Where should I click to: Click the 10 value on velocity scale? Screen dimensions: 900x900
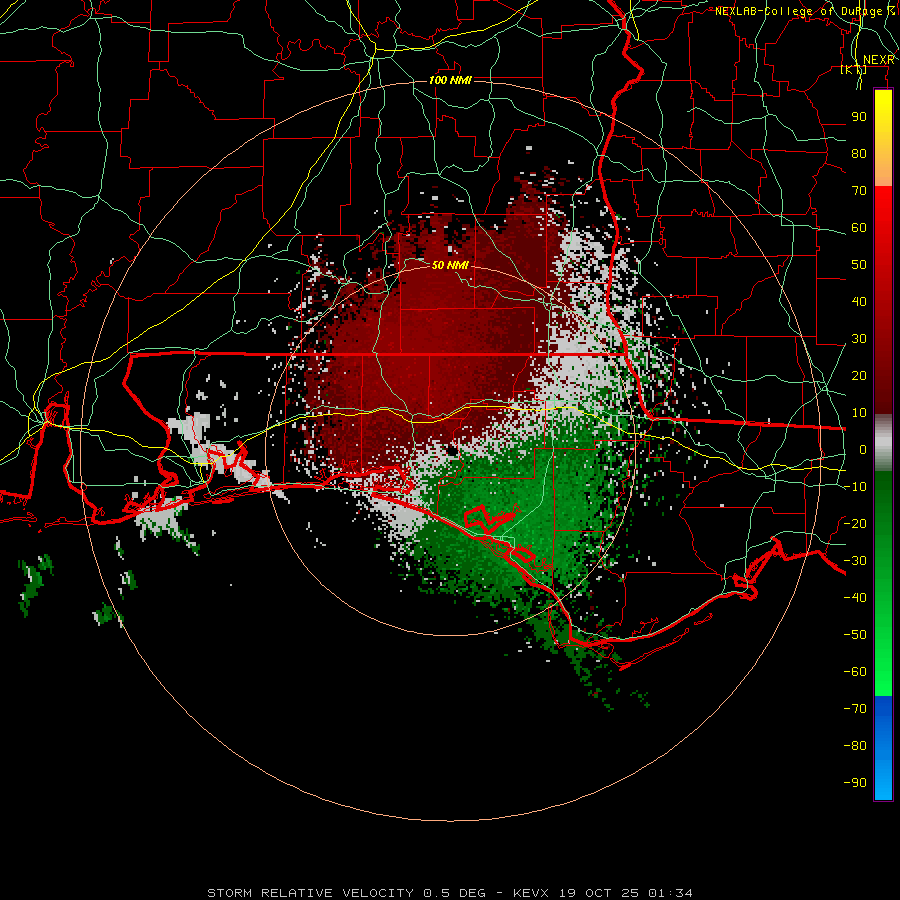(x=859, y=413)
